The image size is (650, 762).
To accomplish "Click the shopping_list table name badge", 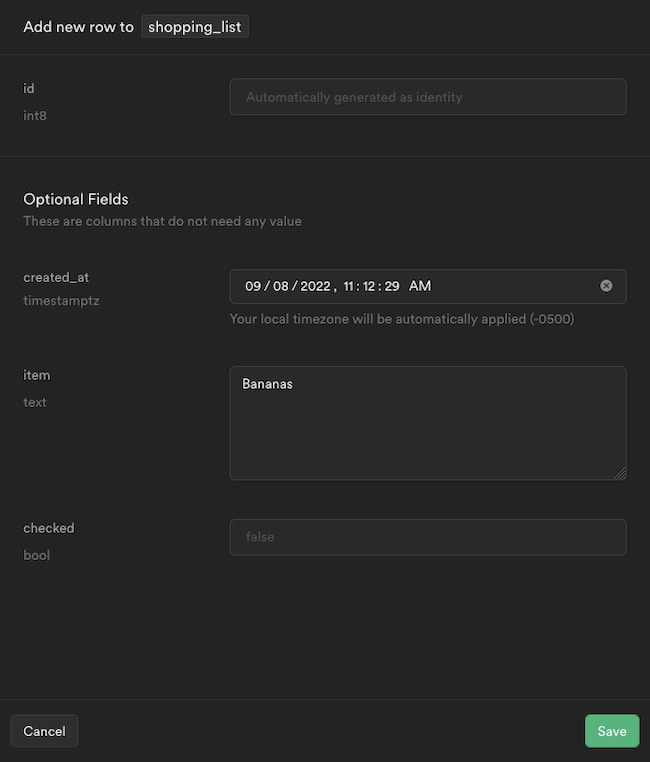I will (x=195, y=27).
